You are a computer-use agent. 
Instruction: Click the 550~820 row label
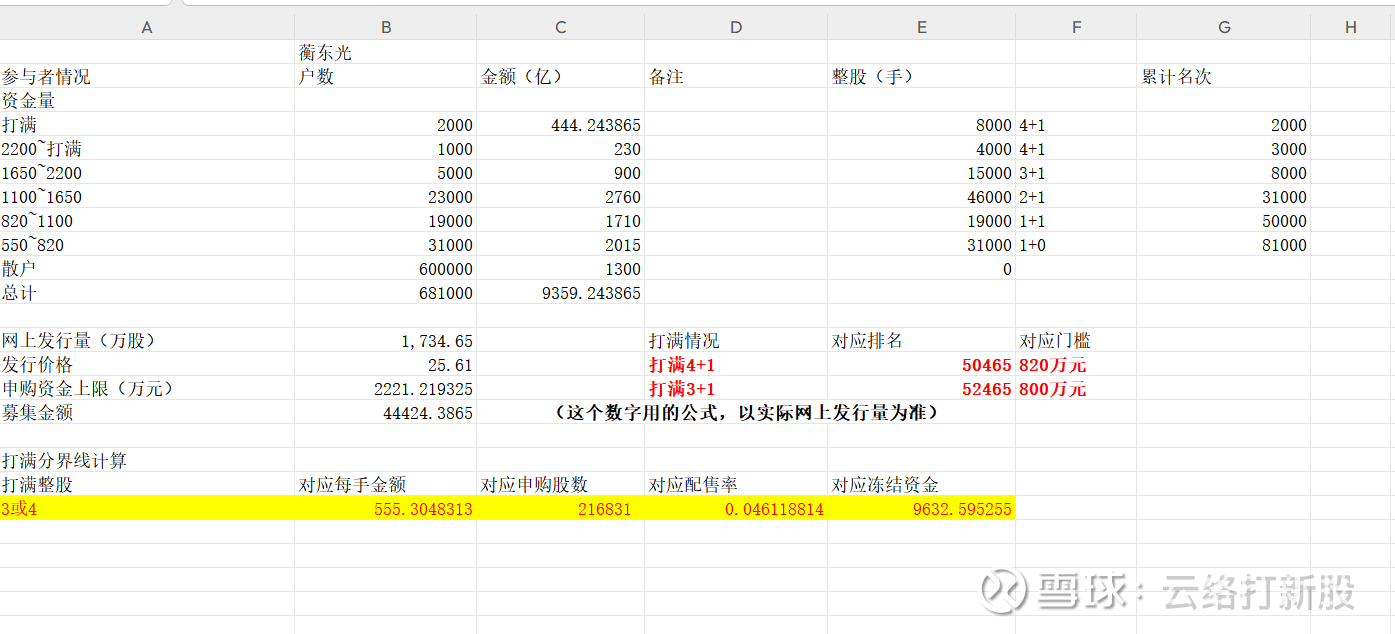(x=147, y=245)
